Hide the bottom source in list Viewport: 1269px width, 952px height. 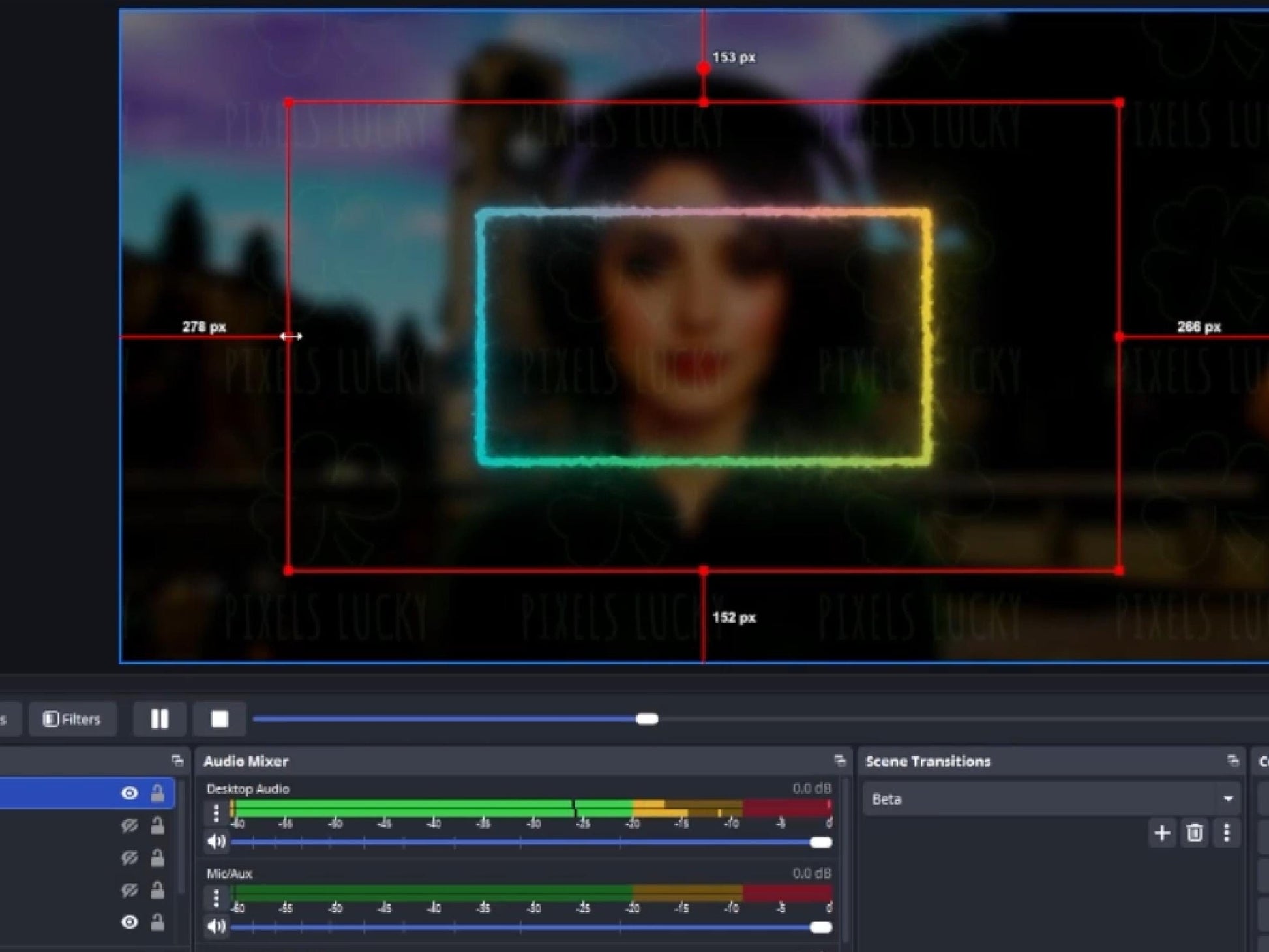pyautogui.click(x=129, y=922)
